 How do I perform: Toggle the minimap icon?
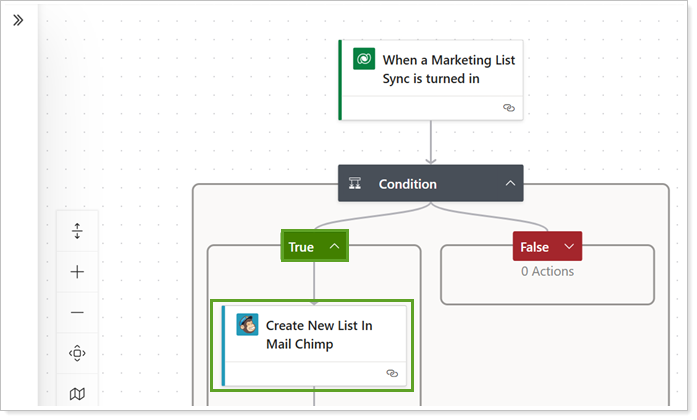[x=77, y=394]
